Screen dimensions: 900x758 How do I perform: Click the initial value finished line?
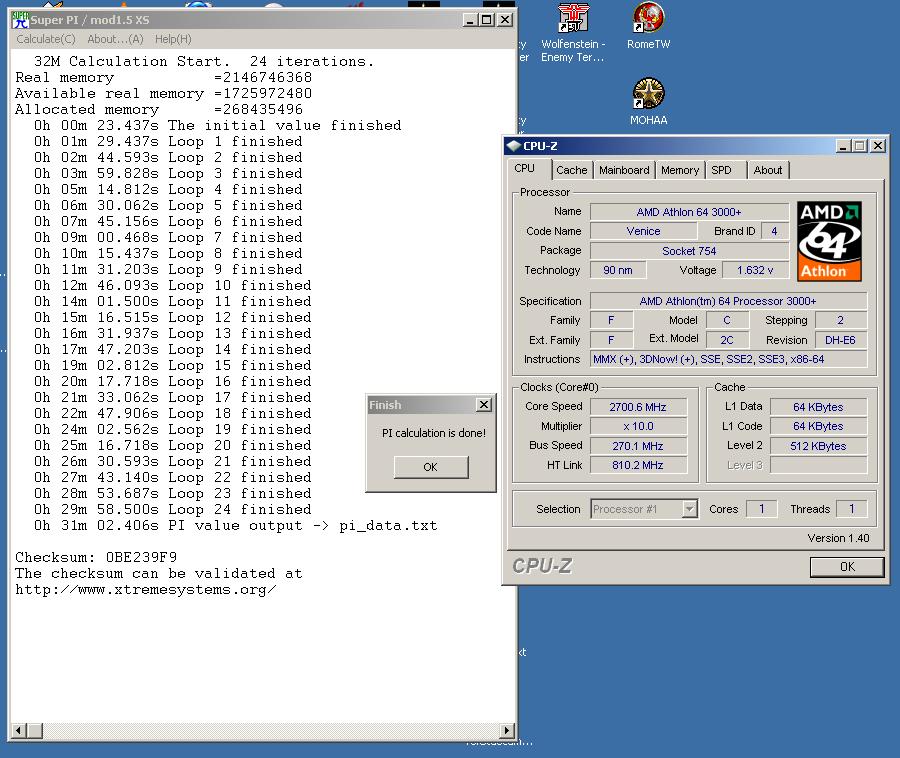(218, 126)
